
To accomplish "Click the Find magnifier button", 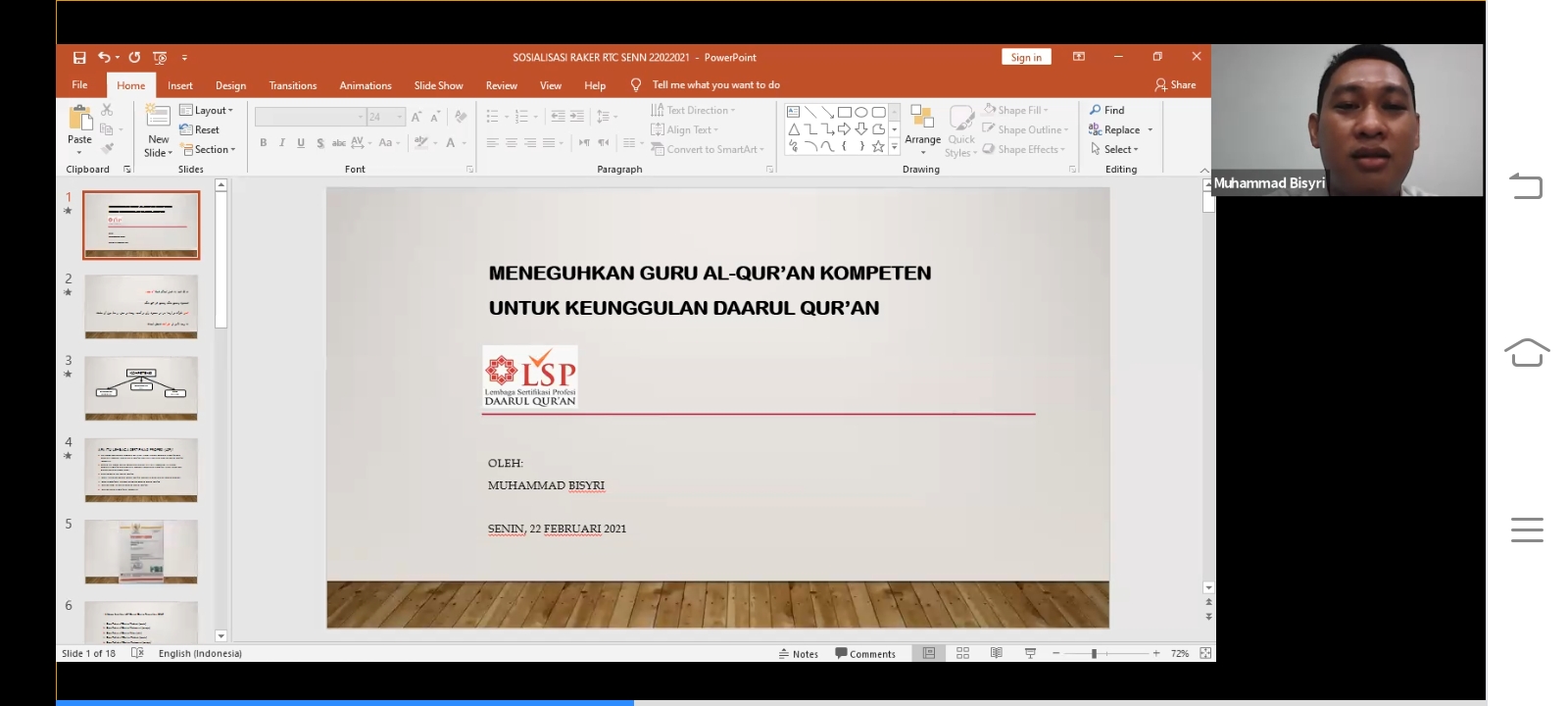I will [1107, 110].
